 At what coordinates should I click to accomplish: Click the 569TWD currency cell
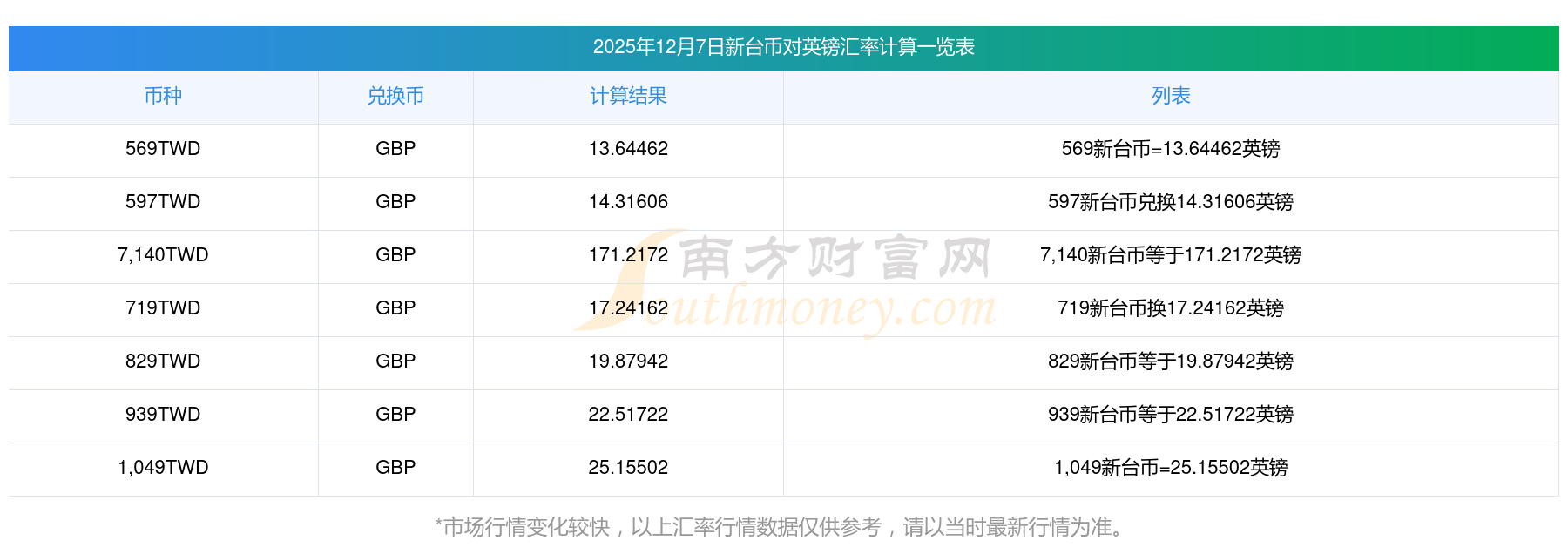point(163,149)
